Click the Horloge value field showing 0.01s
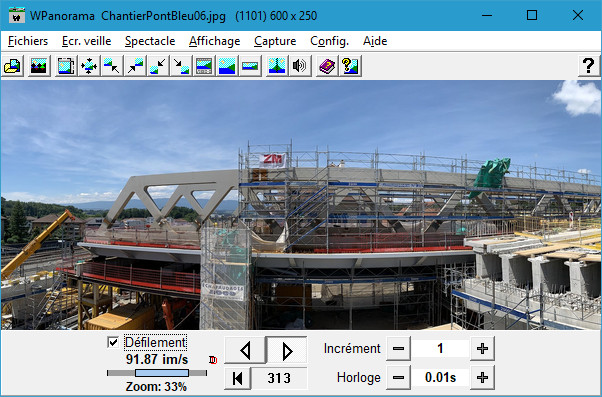The width and height of the screenshot is (602, 397). point(440,377)
